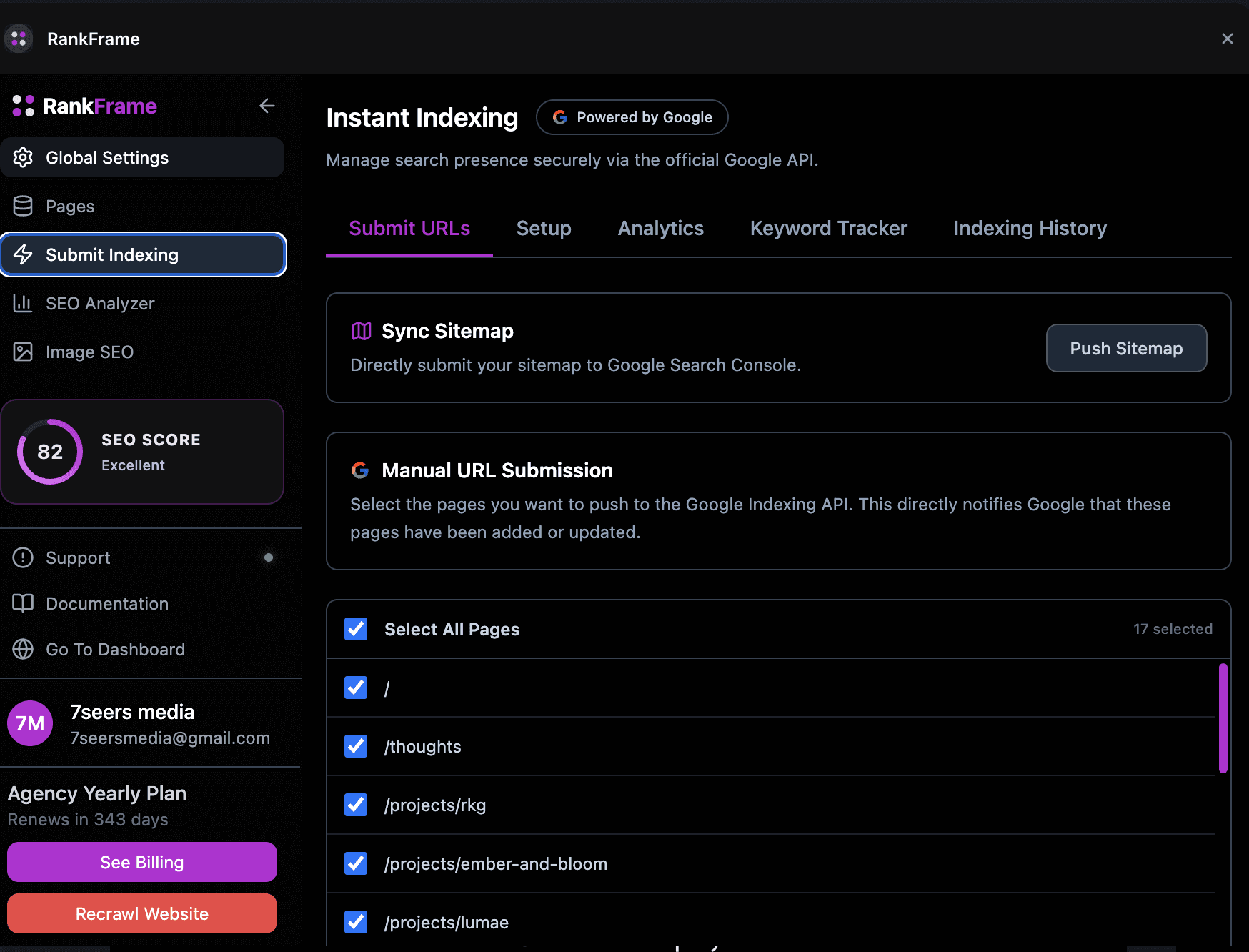1249x952 pixels.
Task: Uncheck the /projects/lumae page checkbox
Action: [356, 922]
